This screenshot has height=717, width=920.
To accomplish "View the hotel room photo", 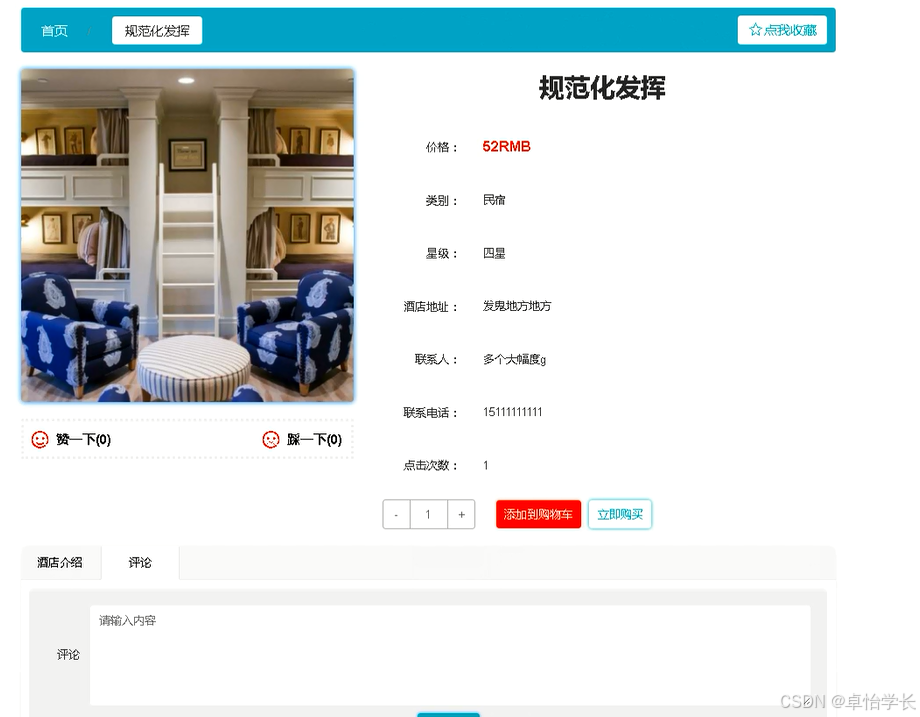I will [x=186, y=234].
